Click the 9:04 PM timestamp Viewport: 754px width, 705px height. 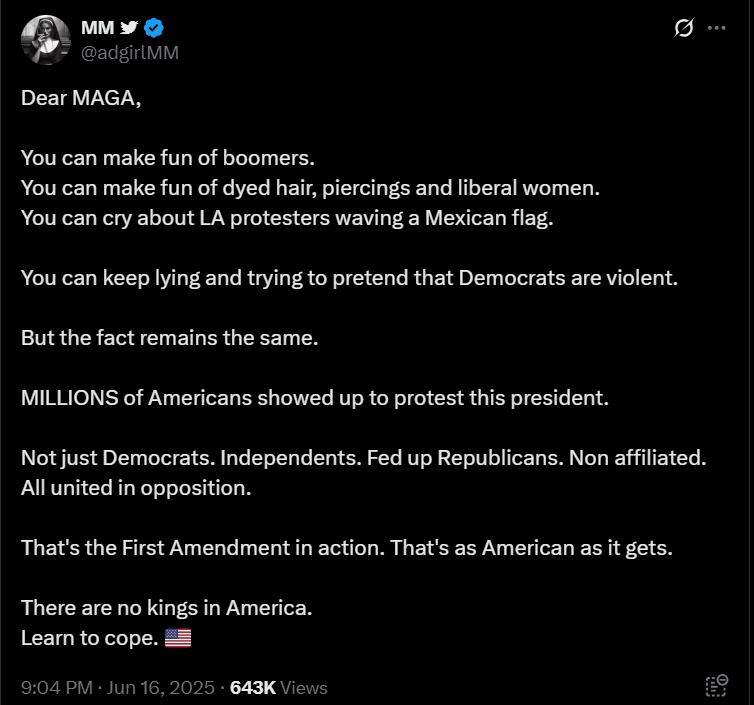(57, 688)
